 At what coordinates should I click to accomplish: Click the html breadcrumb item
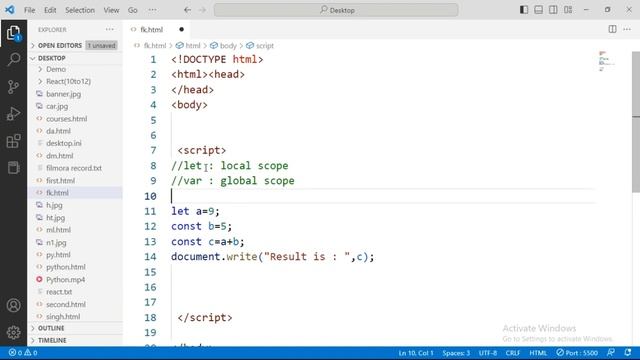[188, 46]
